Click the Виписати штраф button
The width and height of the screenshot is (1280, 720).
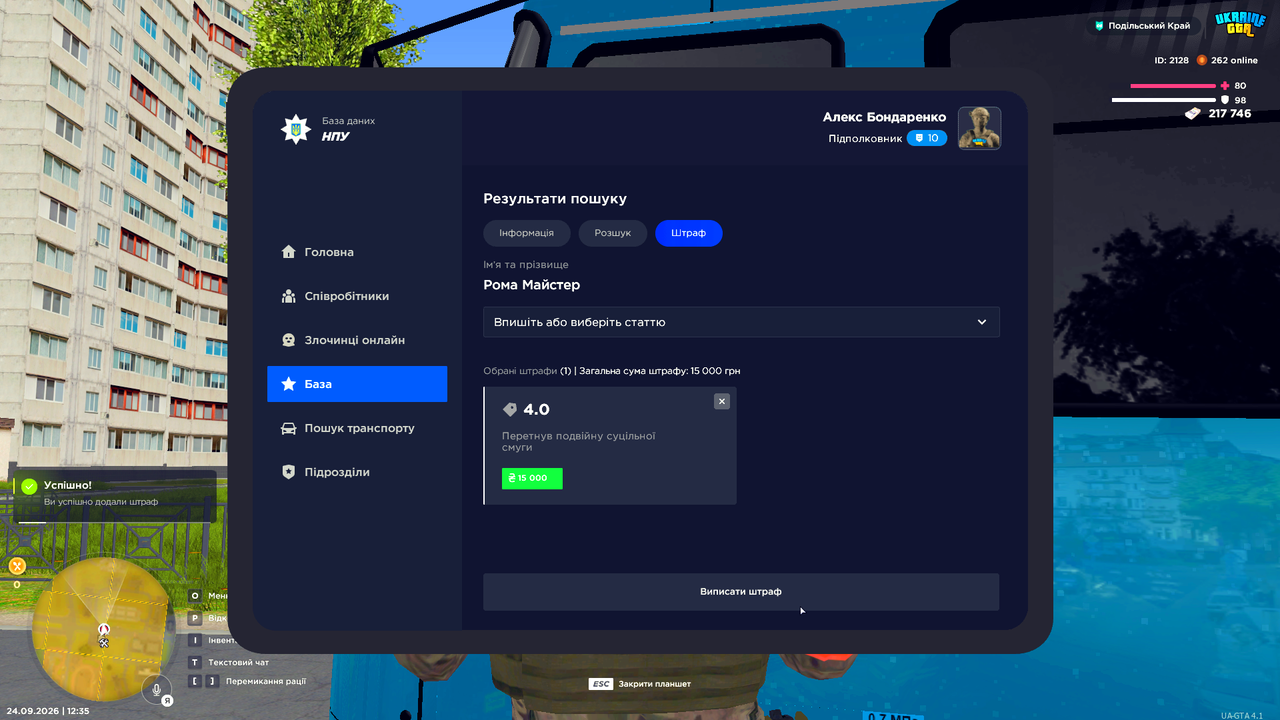tap(741, 592)
